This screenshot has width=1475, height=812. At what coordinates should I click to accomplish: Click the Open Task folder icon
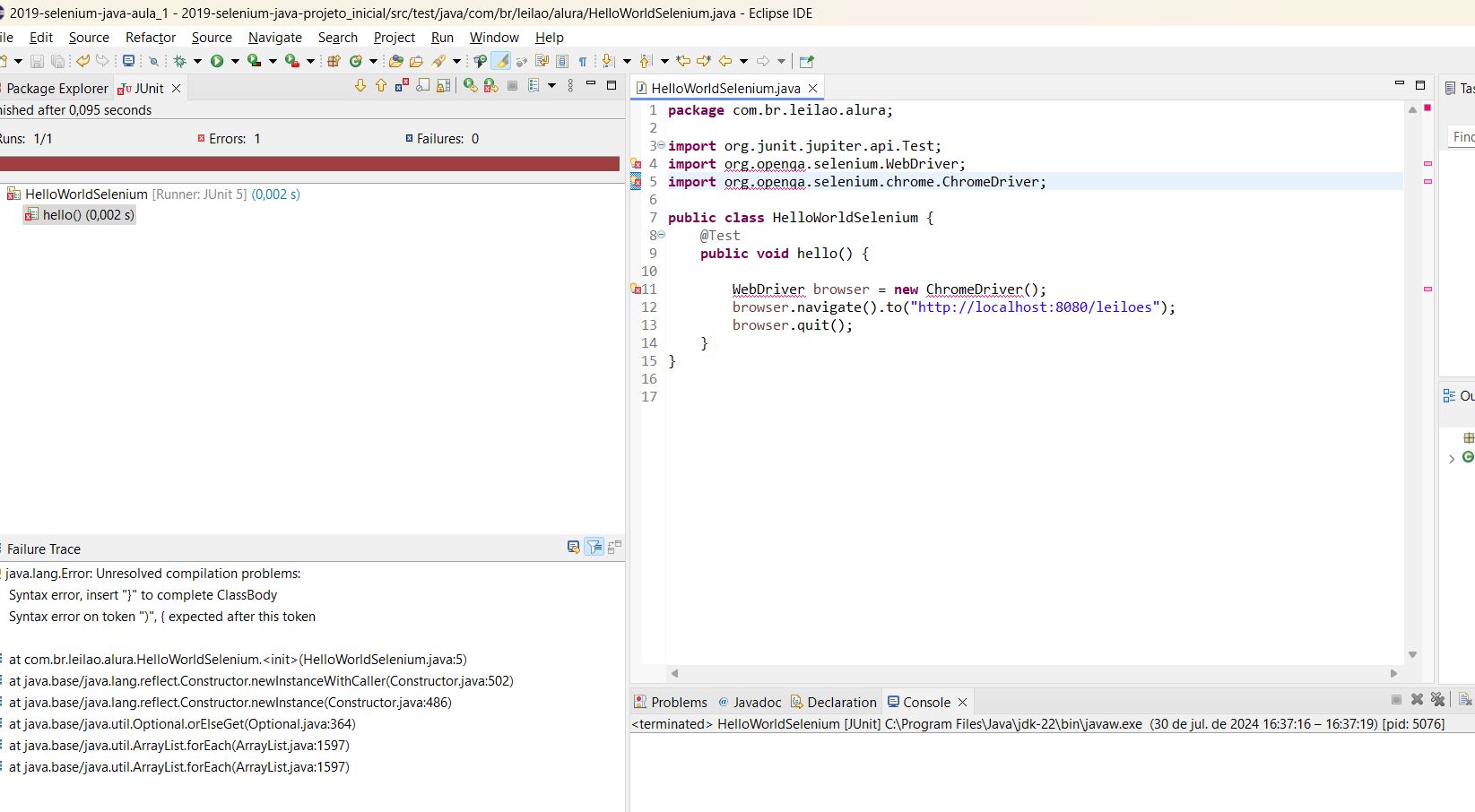coord(416,61)
